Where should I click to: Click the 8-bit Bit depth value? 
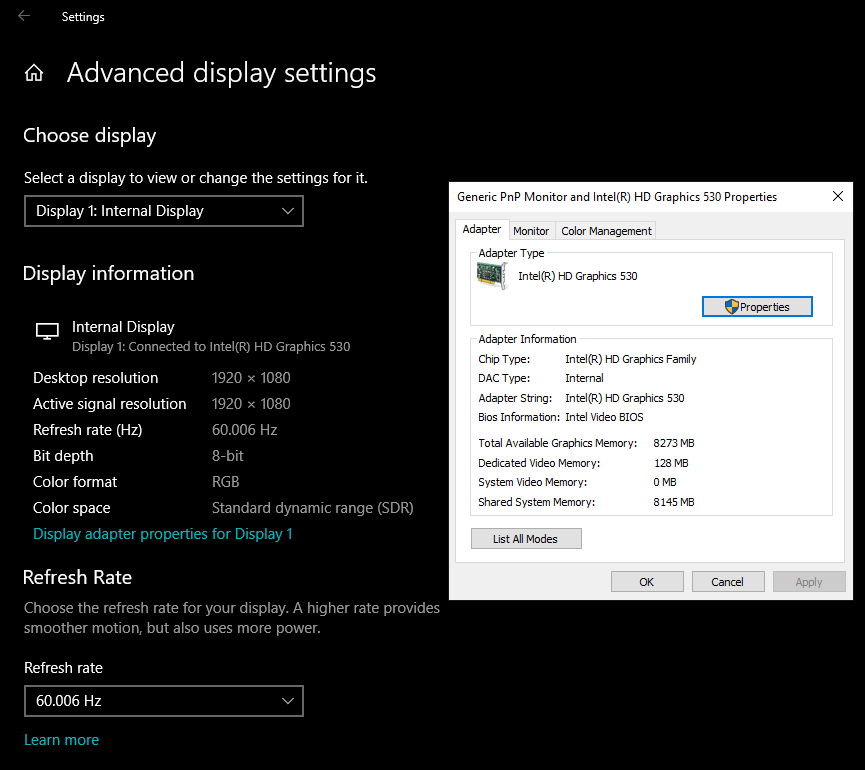pyautogui.click(x=227, y=456)
